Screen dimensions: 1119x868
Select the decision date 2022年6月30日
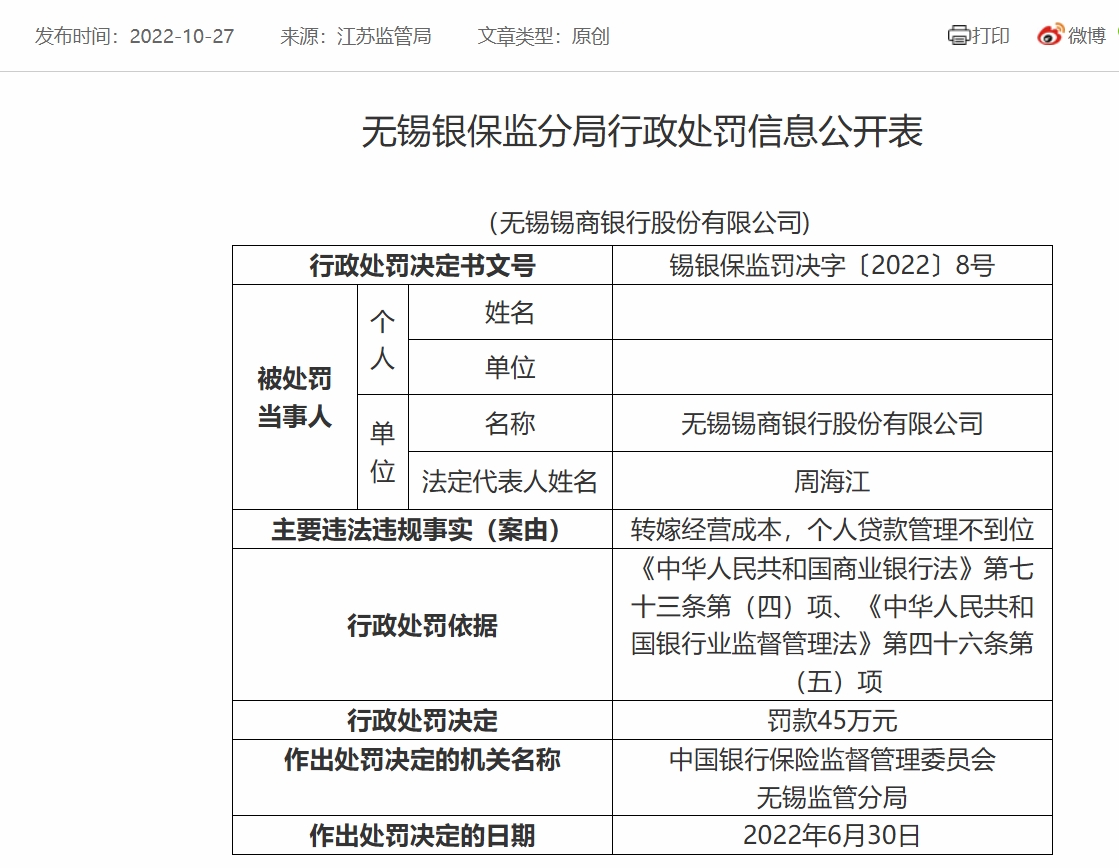coord(832,835)
